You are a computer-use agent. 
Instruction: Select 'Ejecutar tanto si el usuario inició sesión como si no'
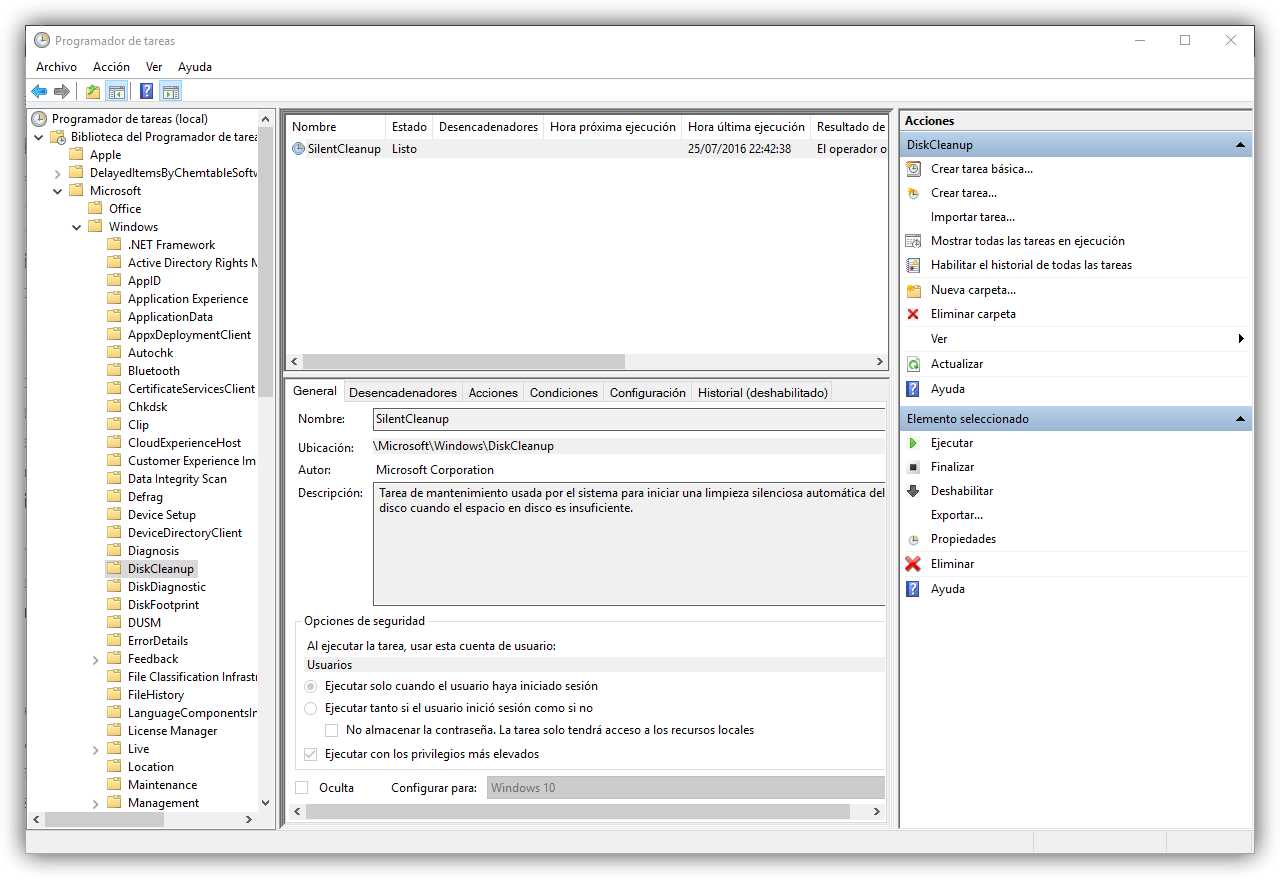coord(311,708)
